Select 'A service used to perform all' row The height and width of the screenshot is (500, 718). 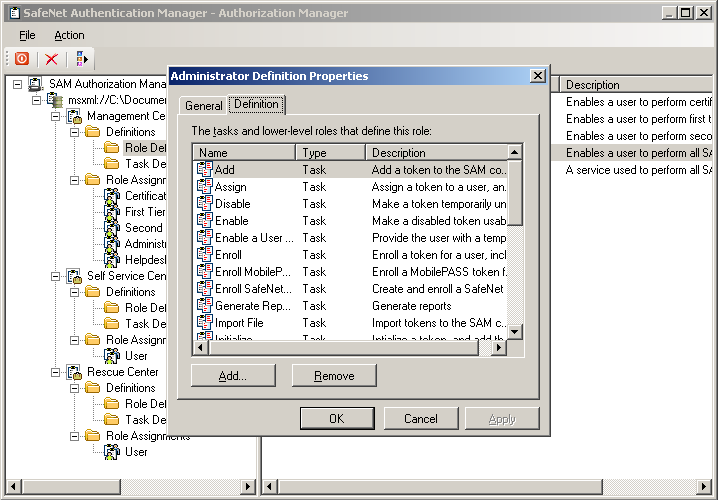(x=639, y=170)
